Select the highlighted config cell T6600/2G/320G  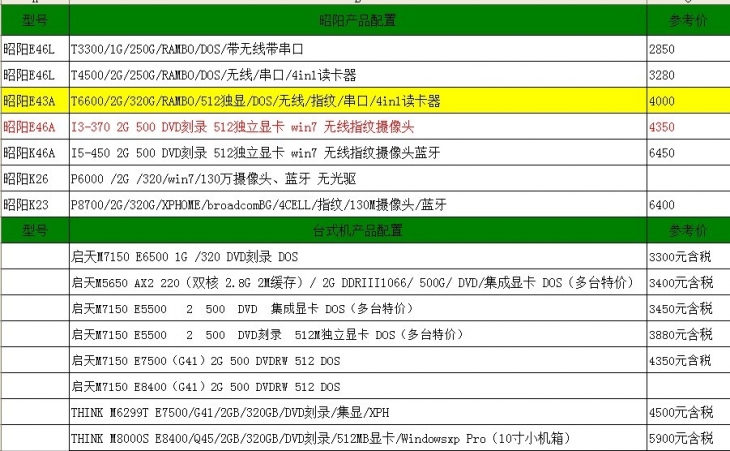point(358,101)
